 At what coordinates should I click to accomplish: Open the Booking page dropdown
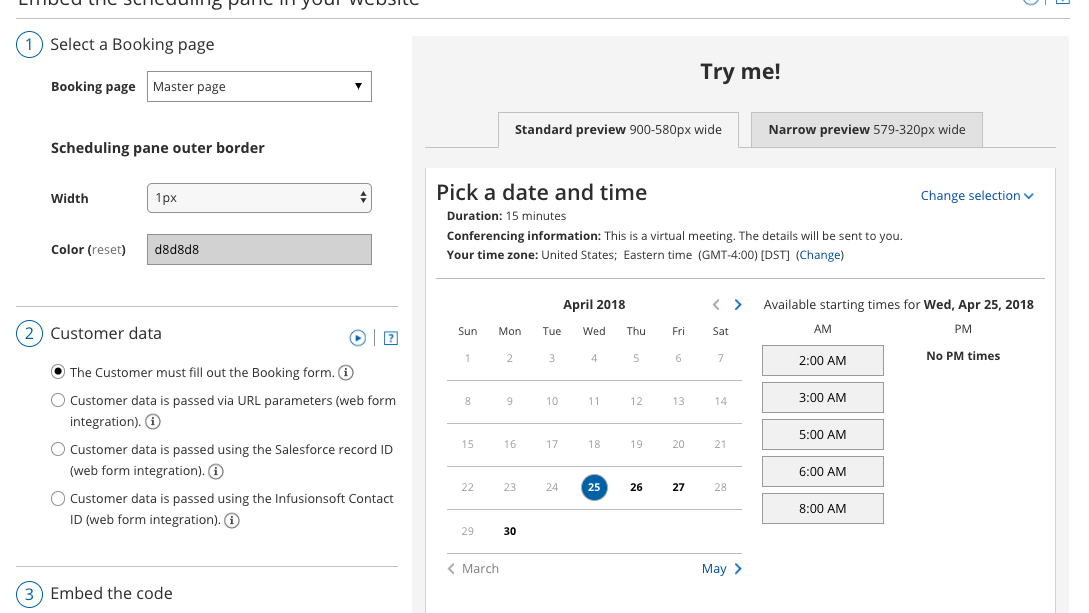pos(259,87)
